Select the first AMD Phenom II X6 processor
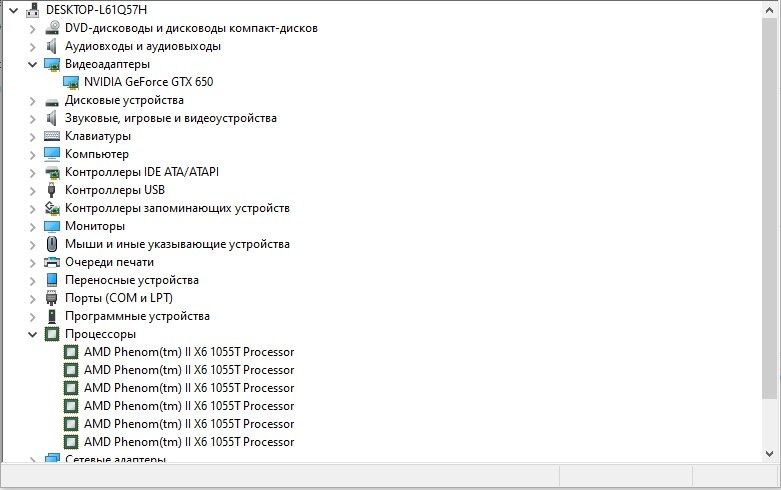781x490 pixels. pos(188,352)
